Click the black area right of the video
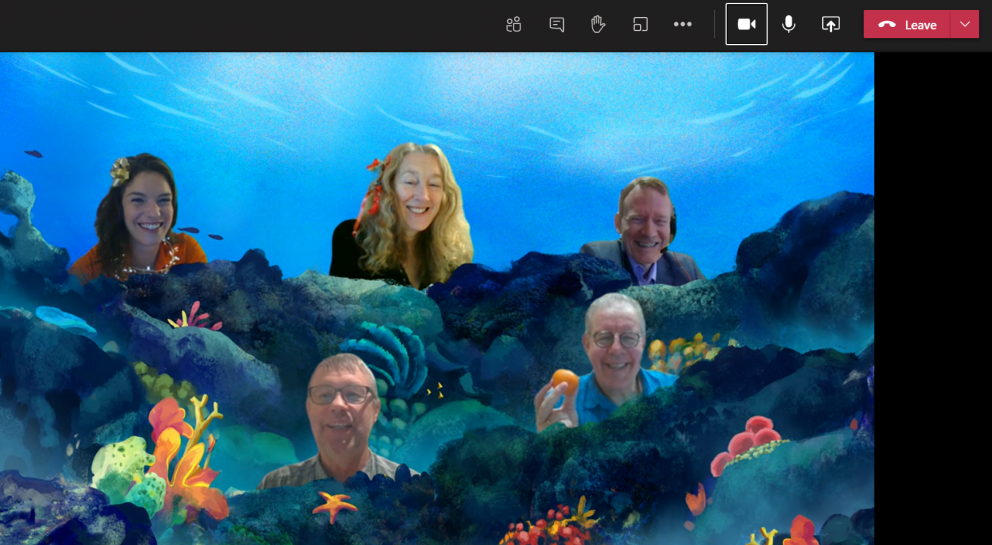 (x=932, y=300)
